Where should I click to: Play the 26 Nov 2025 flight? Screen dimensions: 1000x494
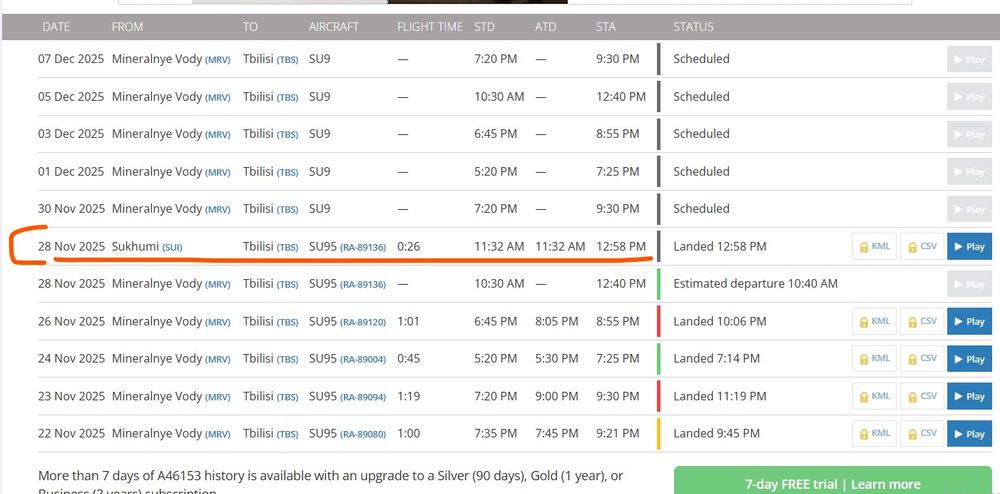pyautogui.click(x=969, y=321)
